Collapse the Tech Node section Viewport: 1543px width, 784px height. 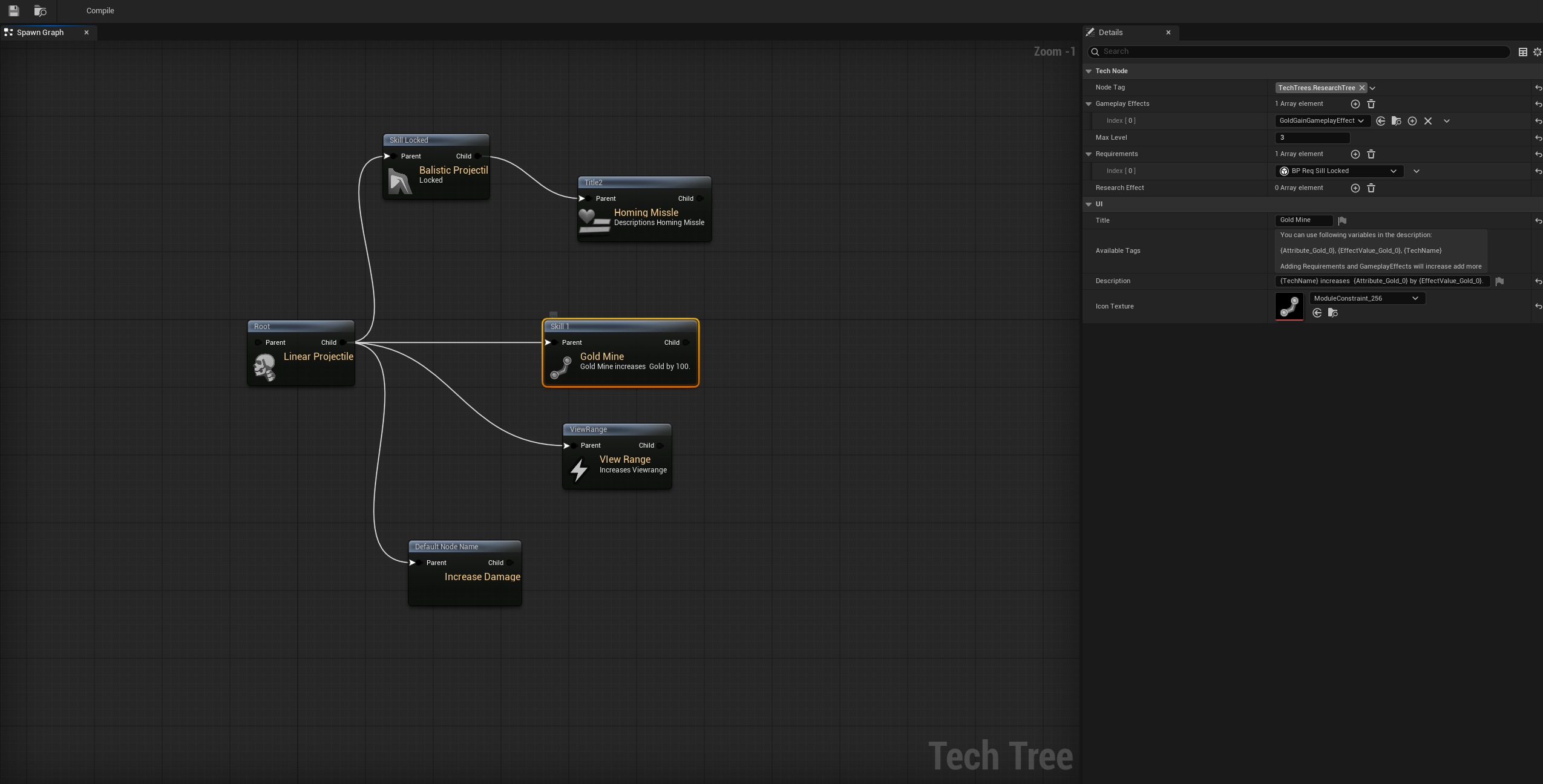coord(1088,71)
